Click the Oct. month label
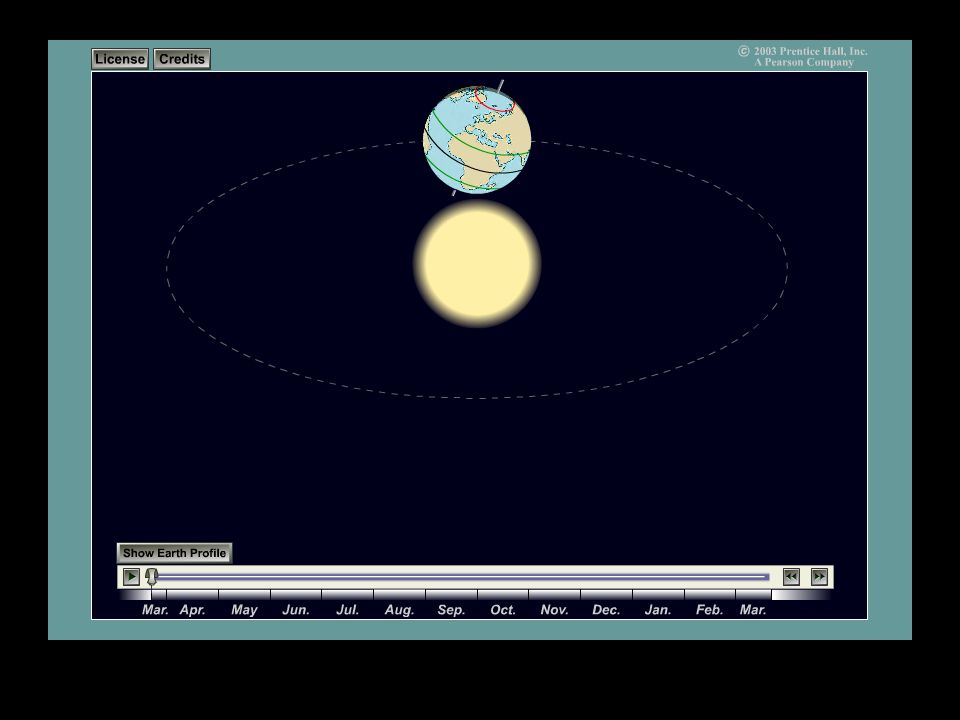This screenshot has height=720, width=960. point(503,610)
